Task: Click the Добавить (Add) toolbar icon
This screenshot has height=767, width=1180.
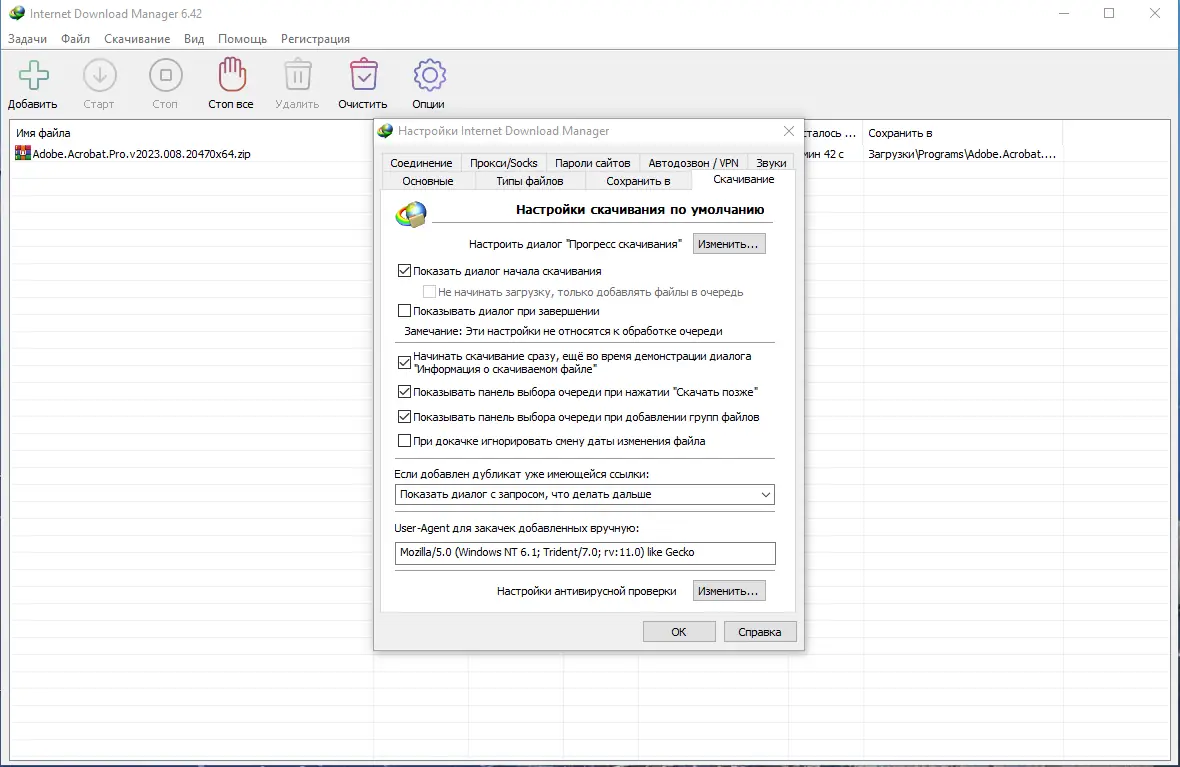Action: (33, 75)
